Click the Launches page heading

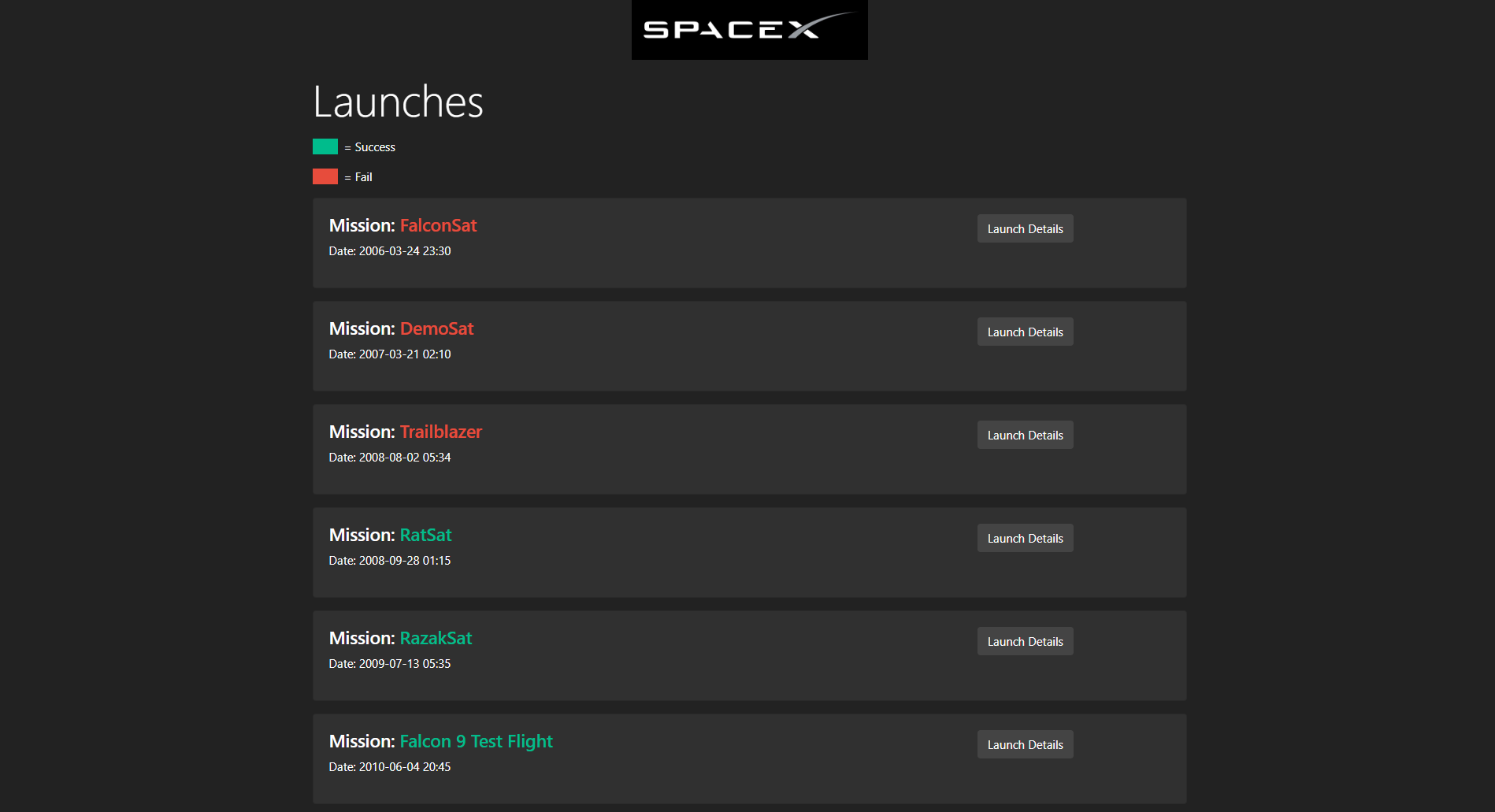[398, 102]
